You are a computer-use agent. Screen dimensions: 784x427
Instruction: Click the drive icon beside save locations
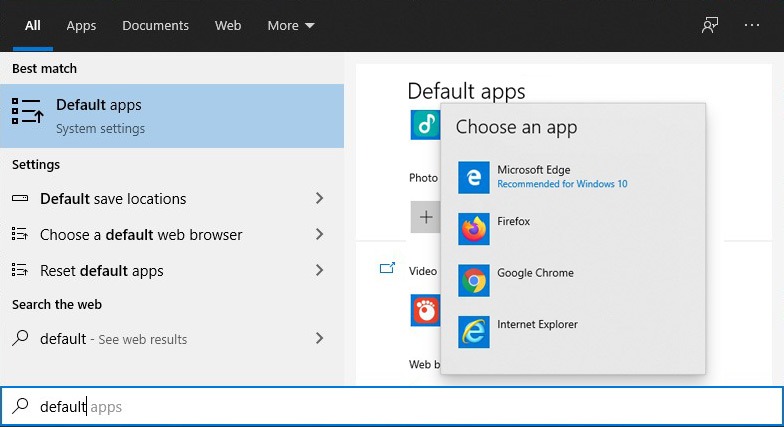coord(20,198)
